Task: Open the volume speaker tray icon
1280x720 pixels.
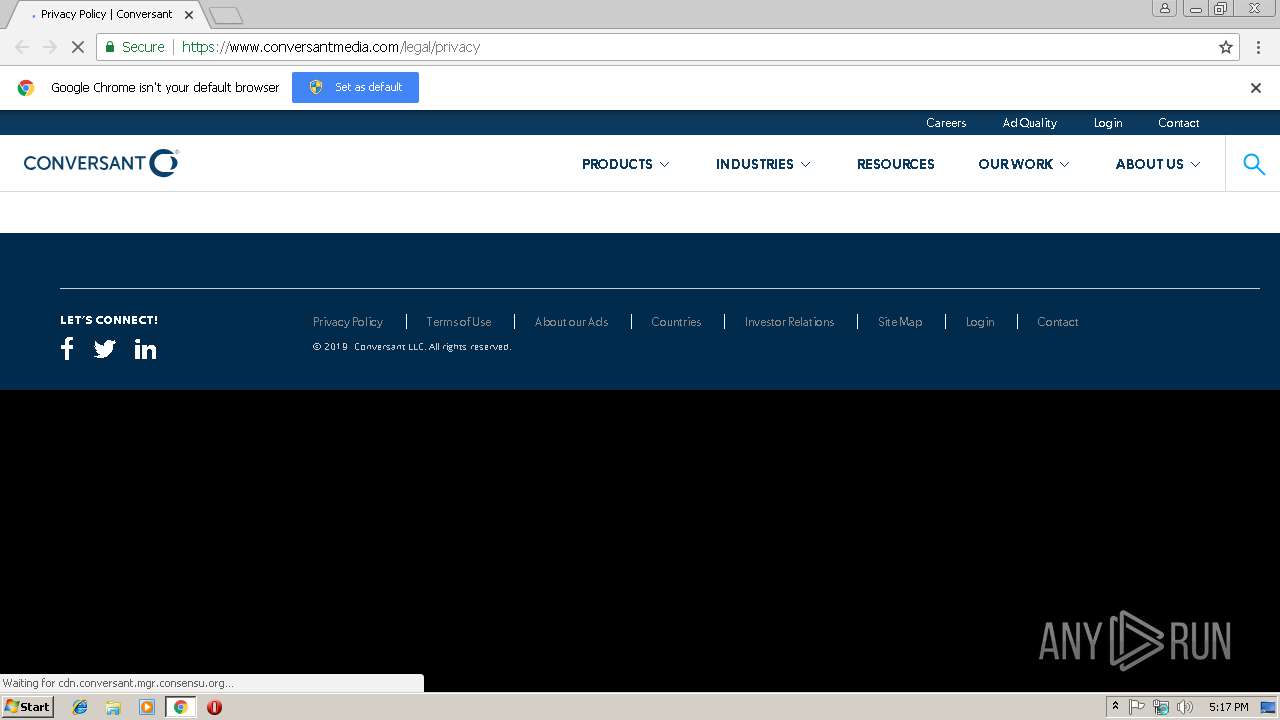Action: [x=1185, y=707]
